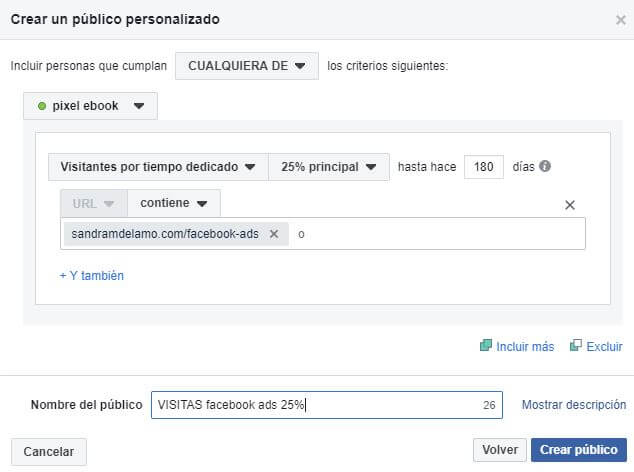This screenshot has height=472, width=634.
Task: Change the 25% principal percentile dropdown
Action: [328, 167]
